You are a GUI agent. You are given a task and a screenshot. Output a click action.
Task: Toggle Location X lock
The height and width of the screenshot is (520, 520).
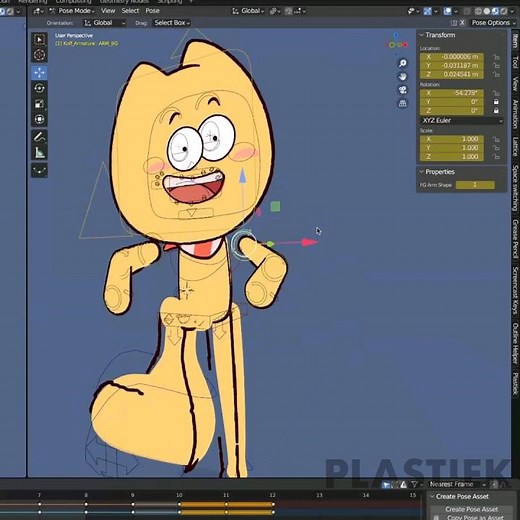click(x=496, y=57)
